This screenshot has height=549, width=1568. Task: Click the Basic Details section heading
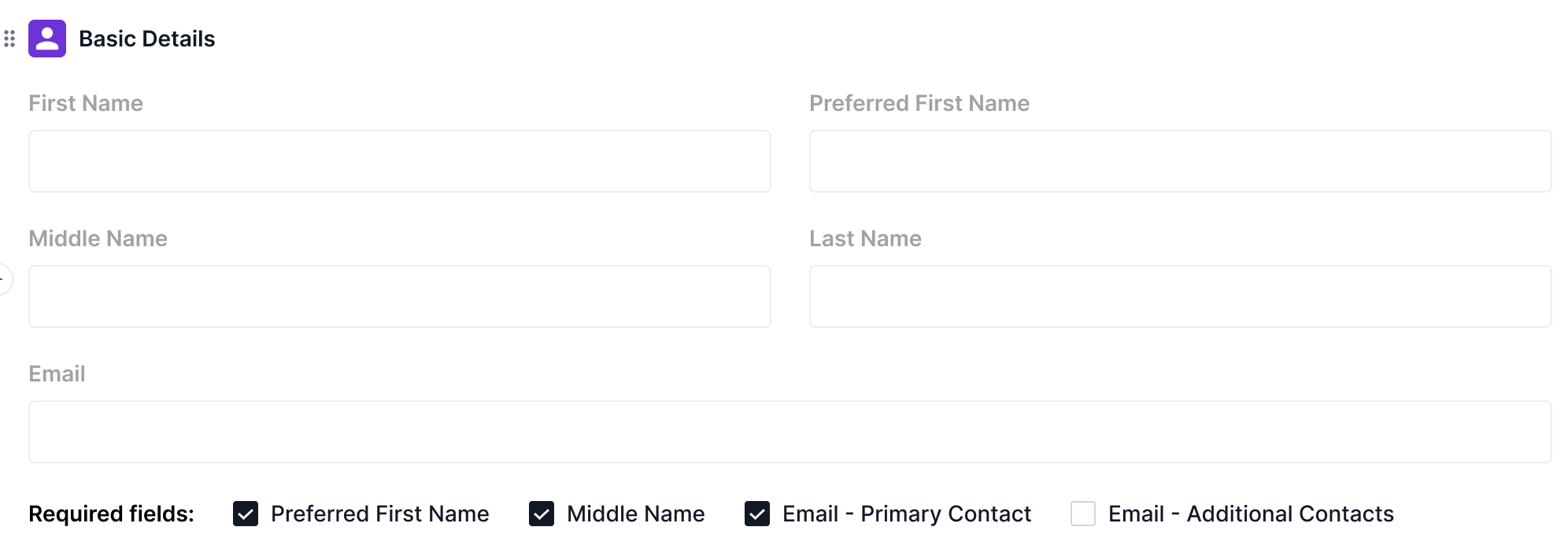click(x=146, y=39)
